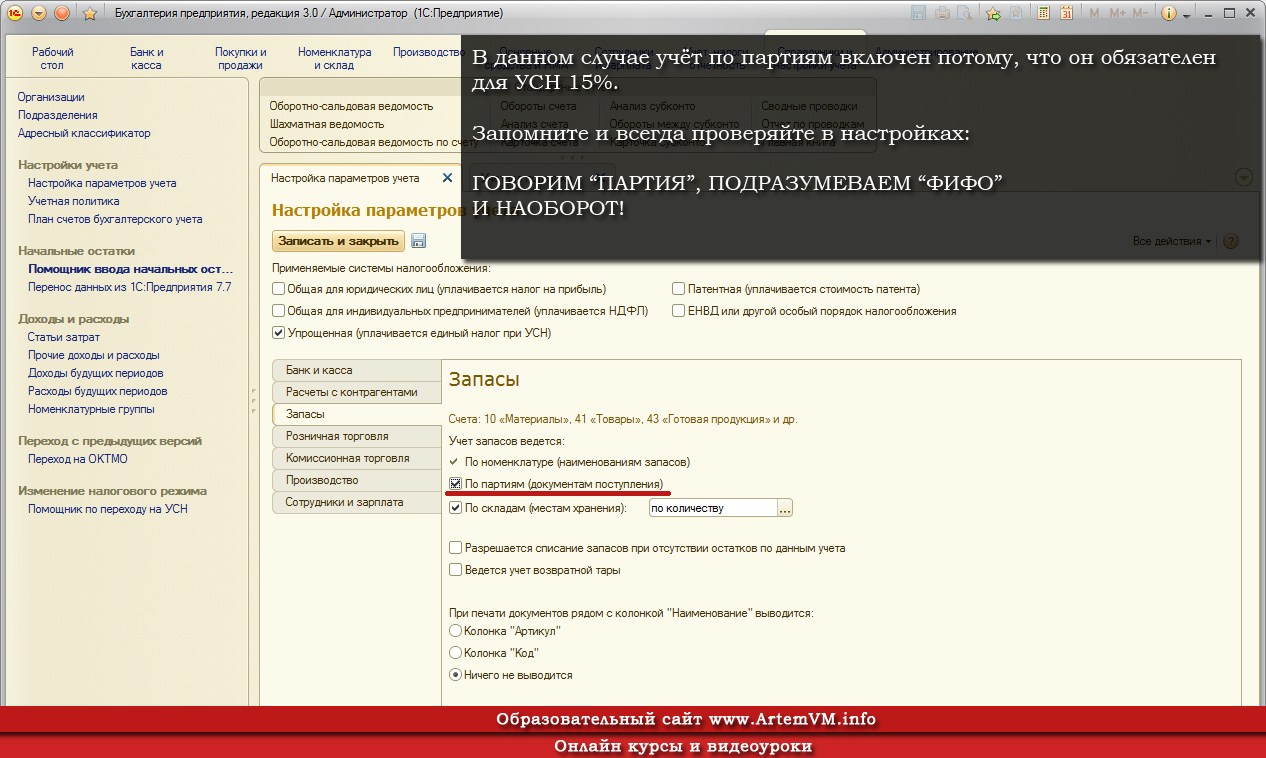Image resolution: width=1266 pixels, height=758 pixels.
Task: Open the 1C main menu logo
Action: (x=16, y=13)
